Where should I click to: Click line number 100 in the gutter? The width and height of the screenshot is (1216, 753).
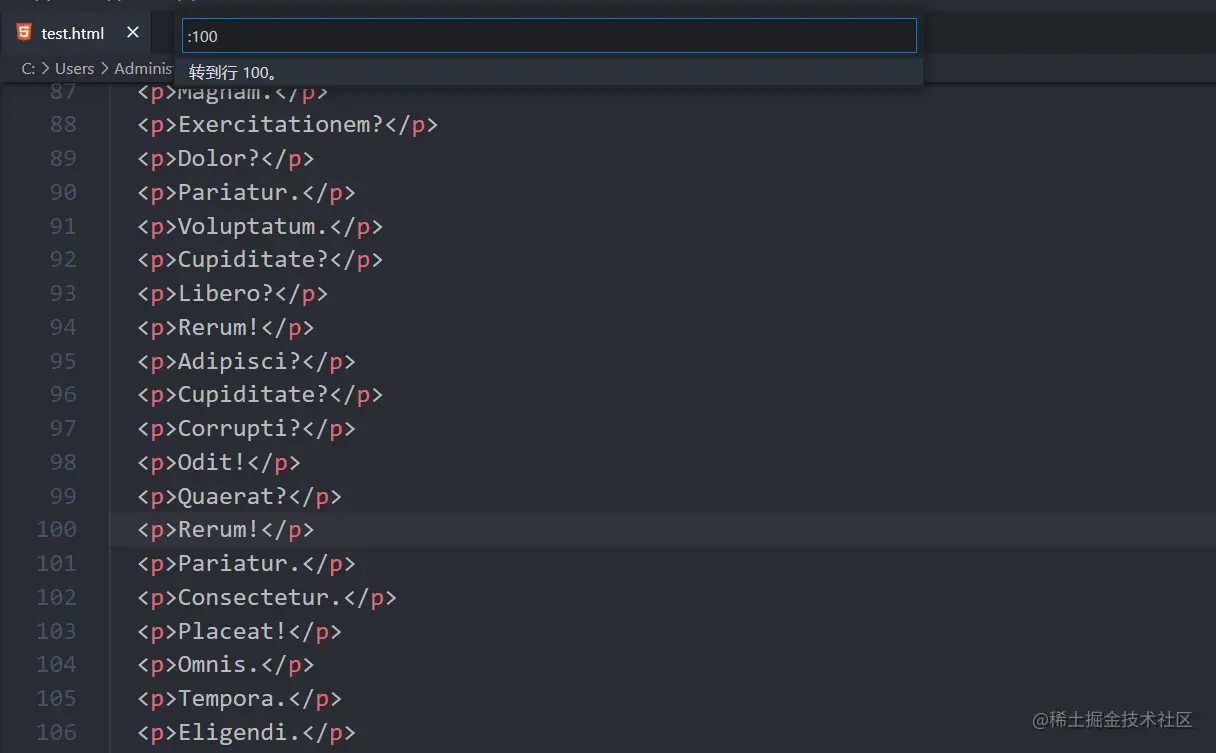click(56, 529)
